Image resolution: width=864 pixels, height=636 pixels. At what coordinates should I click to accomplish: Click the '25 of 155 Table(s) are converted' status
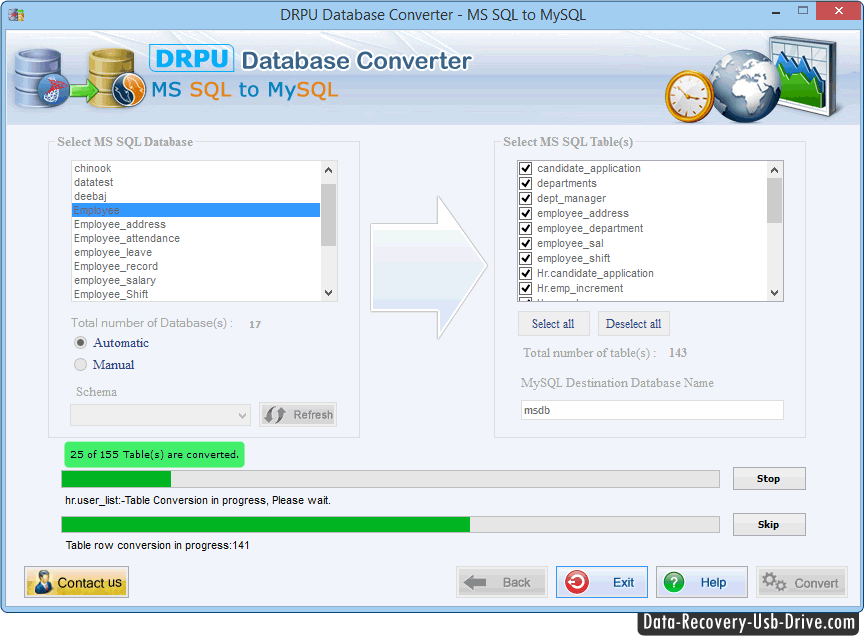(x=154, y=455)
